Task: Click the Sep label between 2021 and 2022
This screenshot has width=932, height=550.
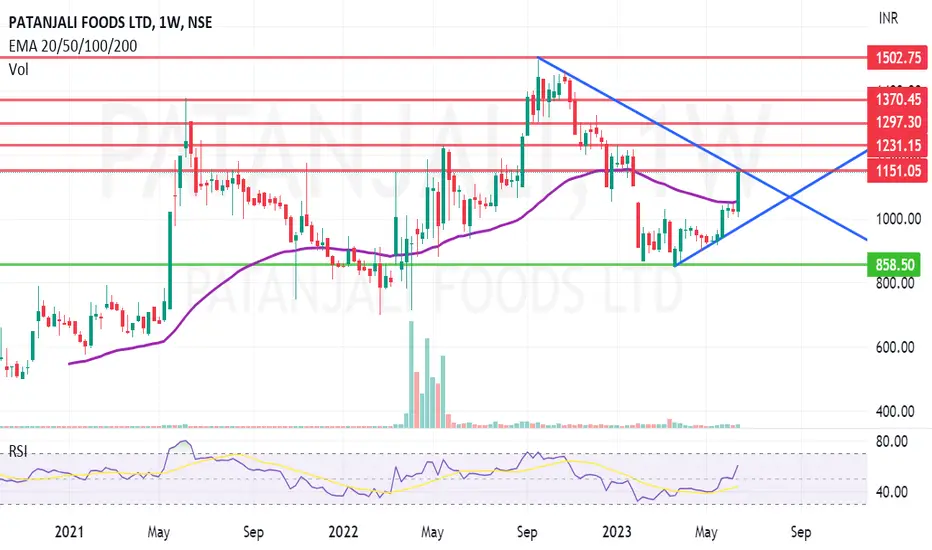Action: tap(253, 532)
